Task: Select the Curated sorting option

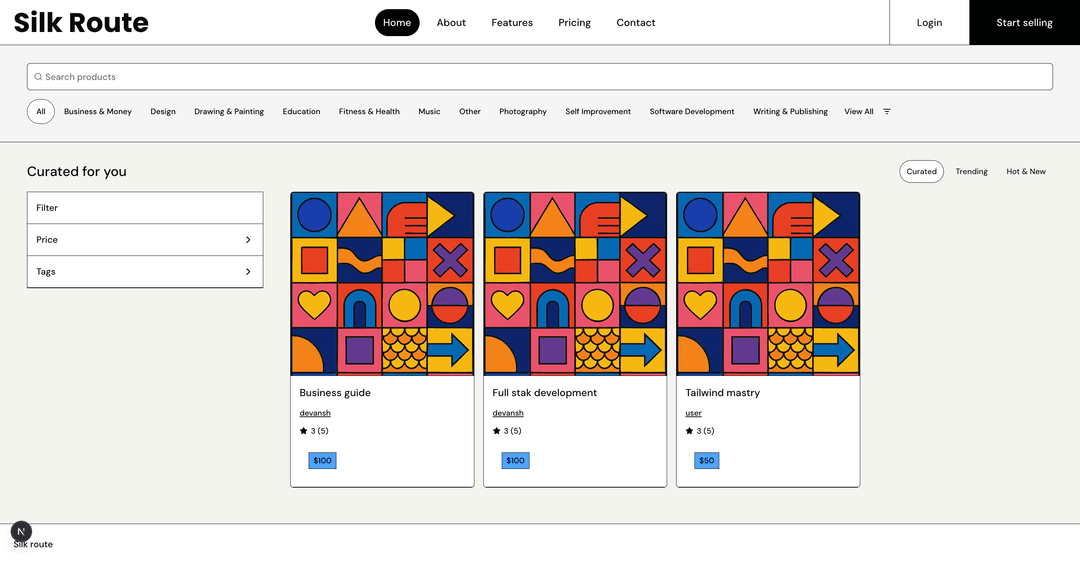Action: coord(921,172)
